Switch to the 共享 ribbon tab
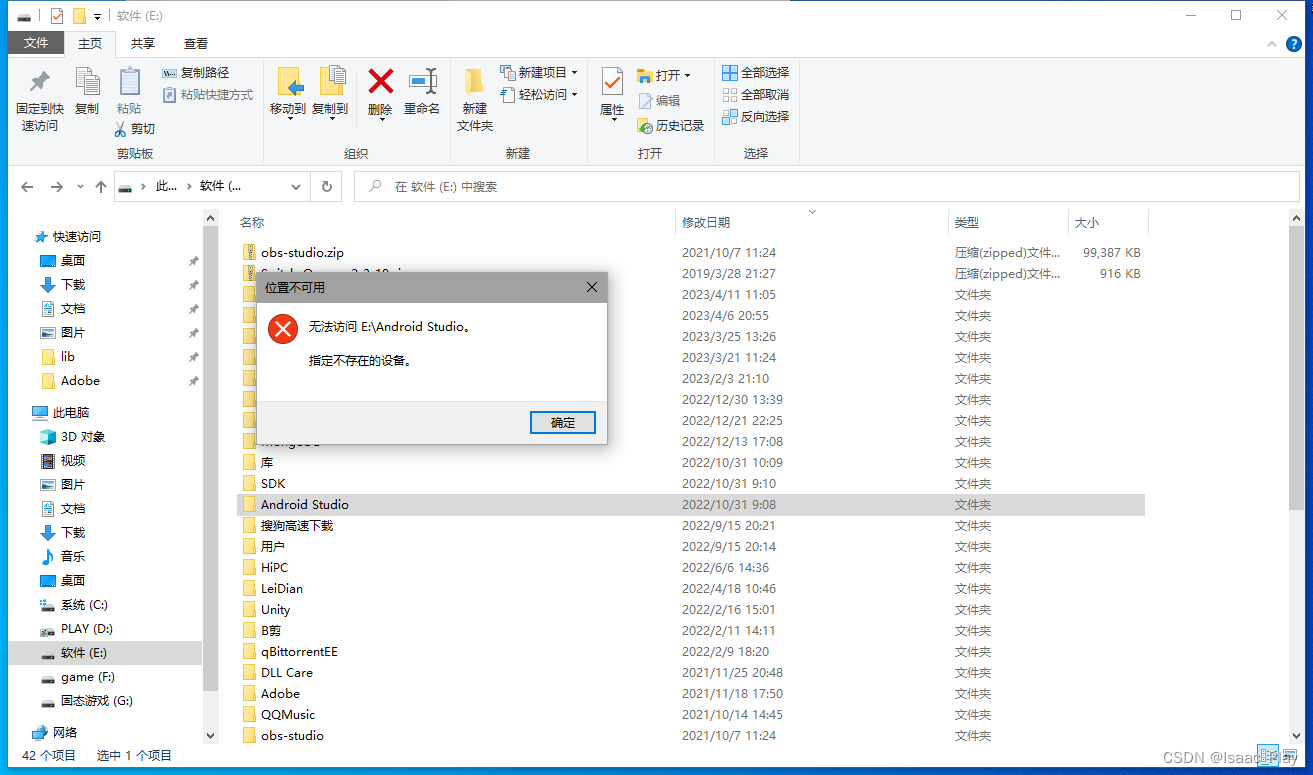The image size is (1313, 775). pyautogui.click(x=143, y=43)
